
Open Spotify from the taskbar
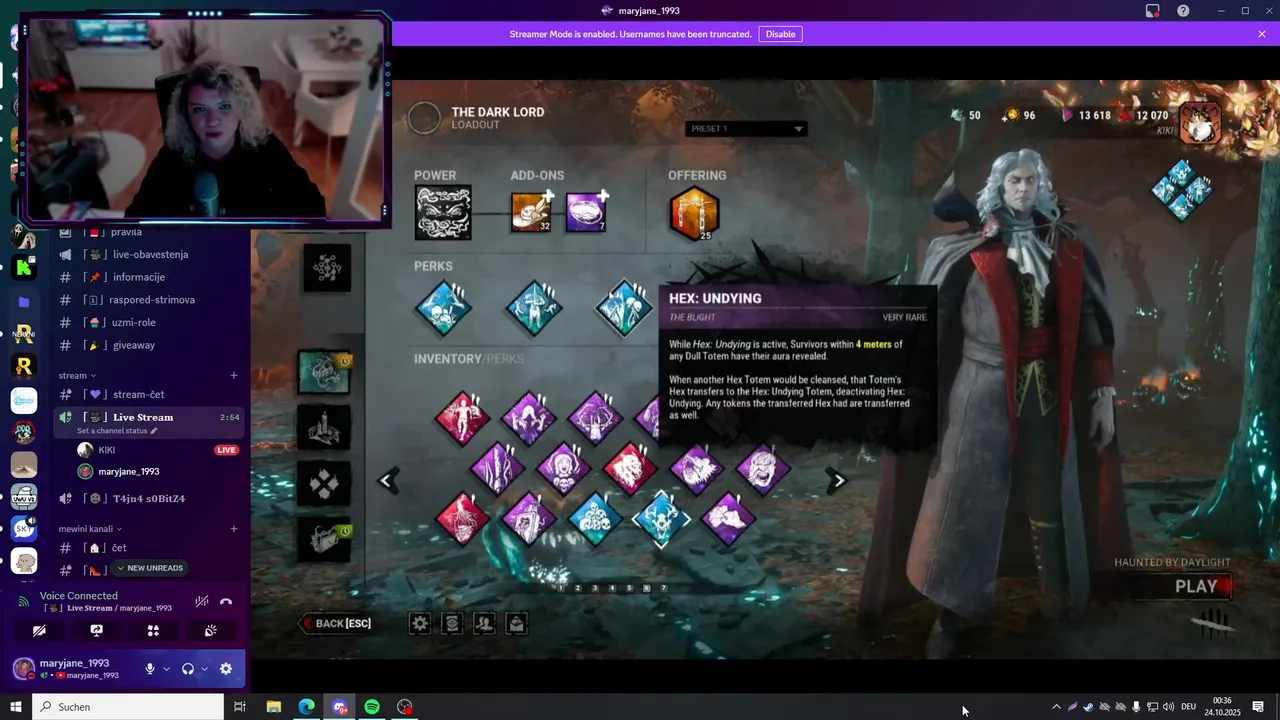[372, 707]
